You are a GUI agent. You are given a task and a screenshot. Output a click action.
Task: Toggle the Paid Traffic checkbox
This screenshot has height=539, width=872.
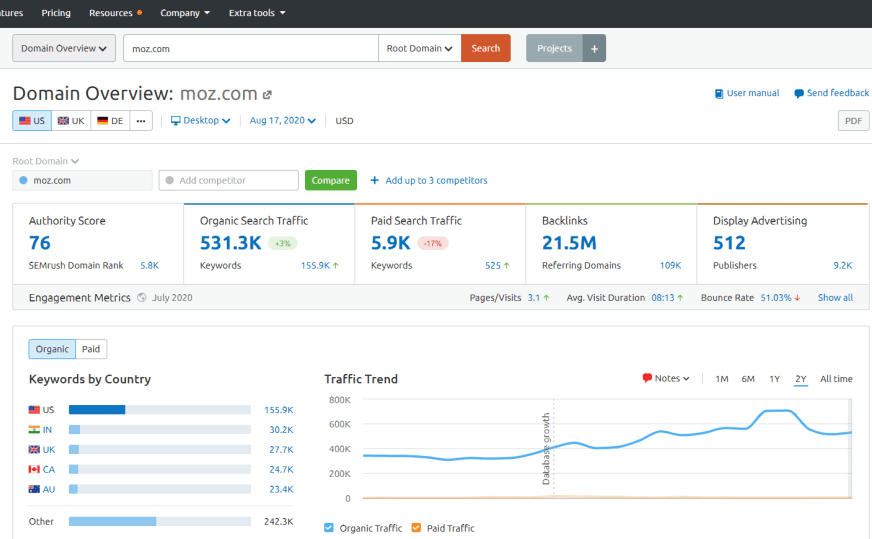416,527
